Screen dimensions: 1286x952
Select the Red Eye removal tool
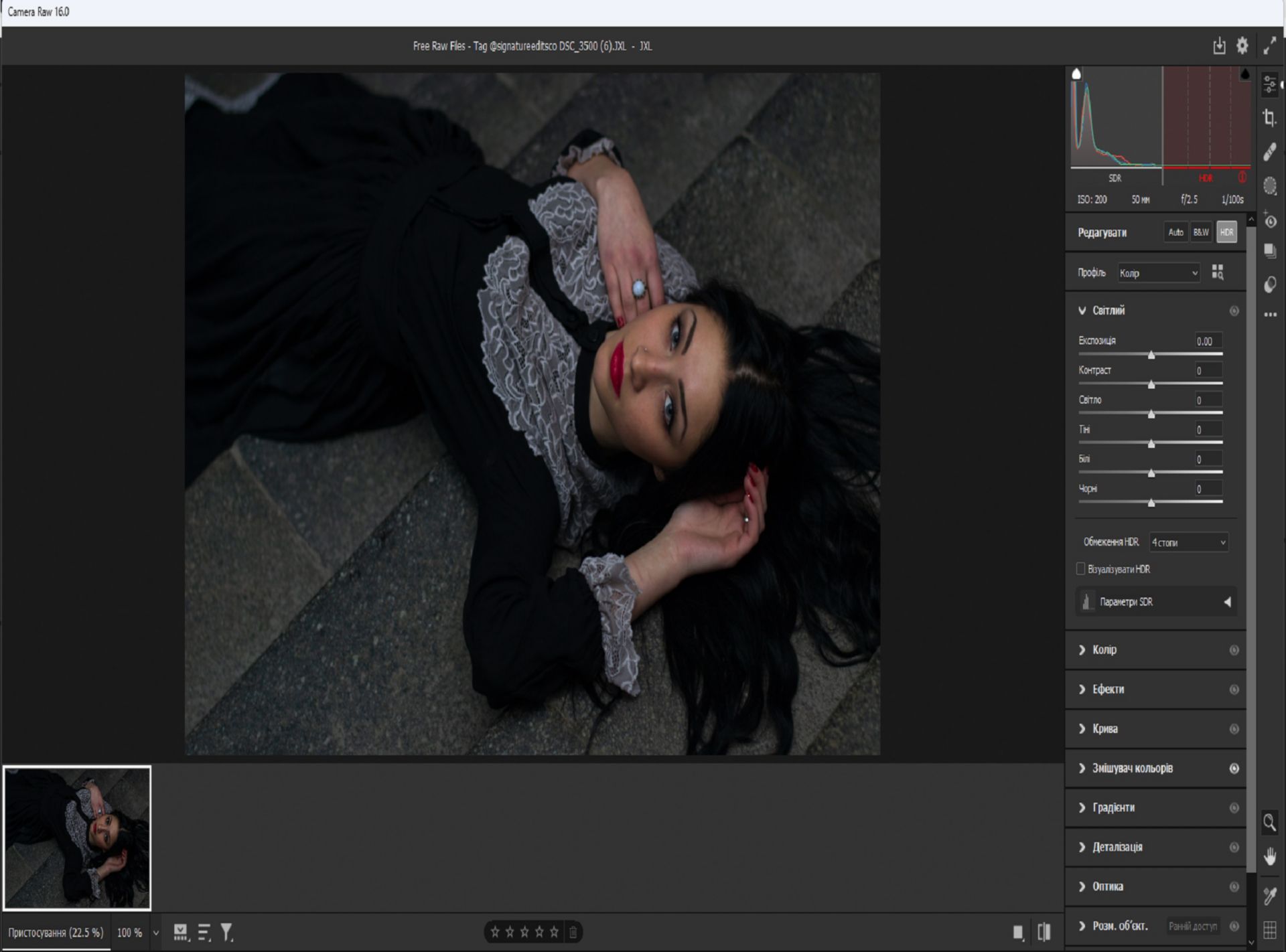(1270, 220)
